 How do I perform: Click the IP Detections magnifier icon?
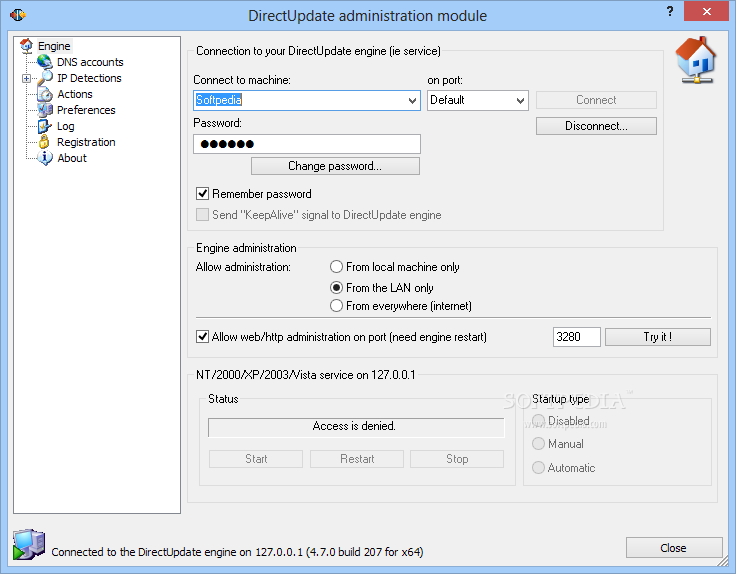point(45,77)
